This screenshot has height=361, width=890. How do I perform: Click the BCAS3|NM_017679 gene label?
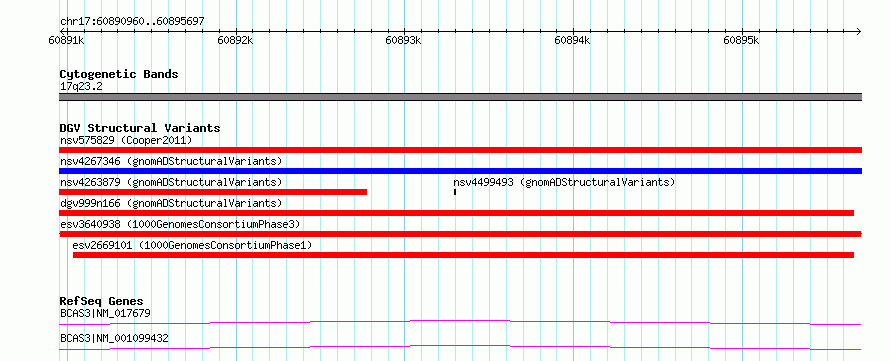click(x=105, y=313)
